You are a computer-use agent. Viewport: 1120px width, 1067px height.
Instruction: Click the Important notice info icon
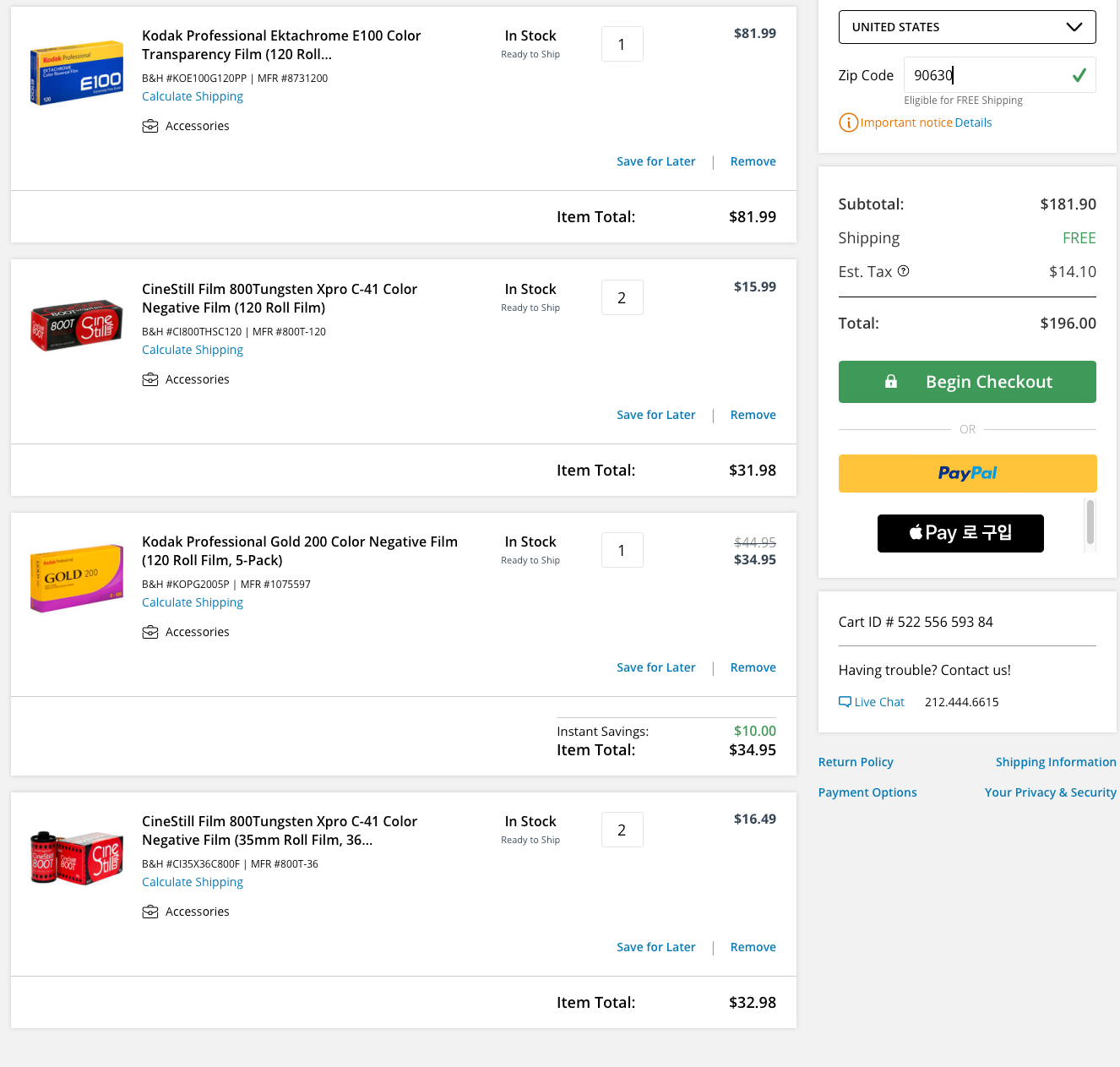848,122
